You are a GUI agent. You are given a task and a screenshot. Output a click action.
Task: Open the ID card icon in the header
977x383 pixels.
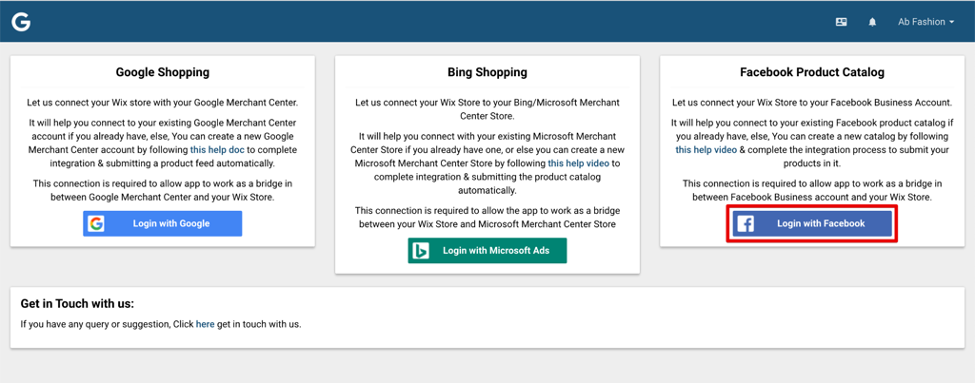tap(841, 22)
